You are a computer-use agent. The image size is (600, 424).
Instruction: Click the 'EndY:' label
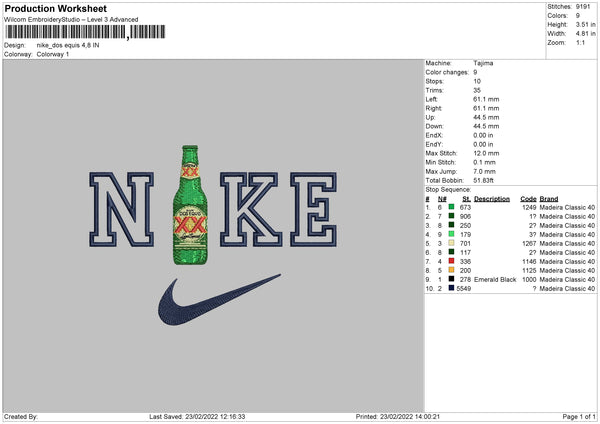click(x=434, y=144)
